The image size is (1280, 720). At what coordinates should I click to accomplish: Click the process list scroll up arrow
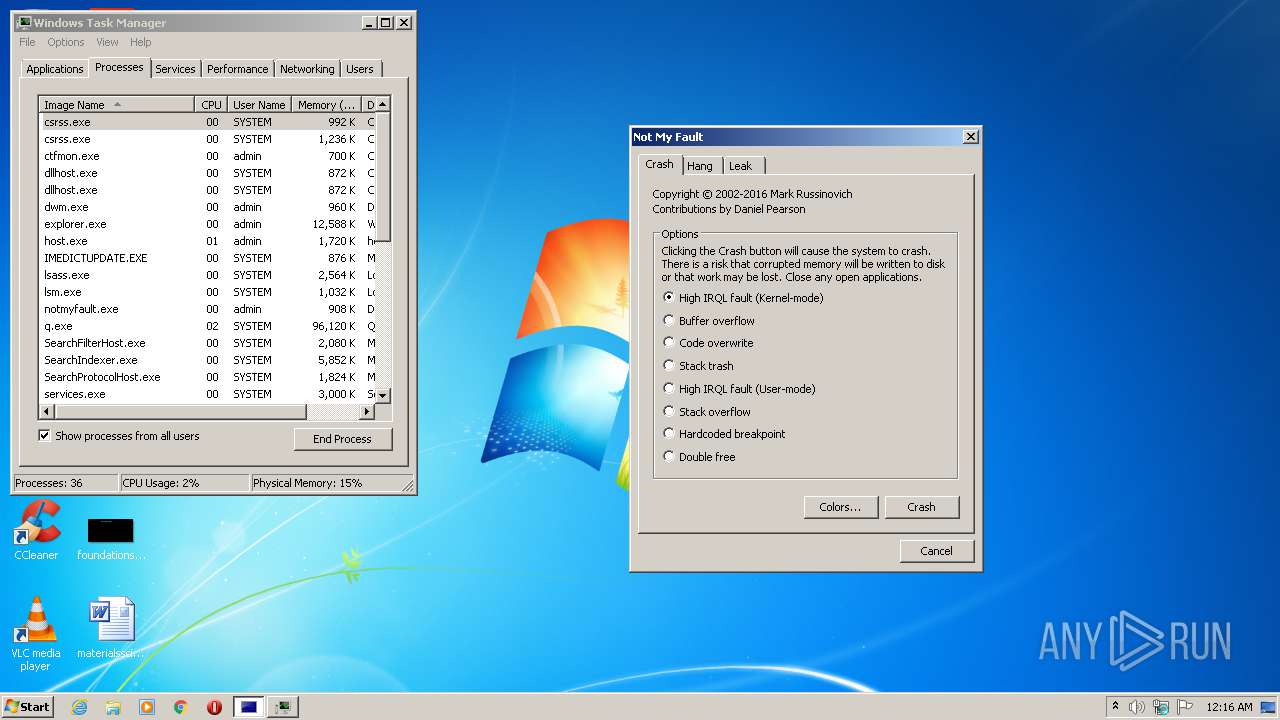[382, 104]
